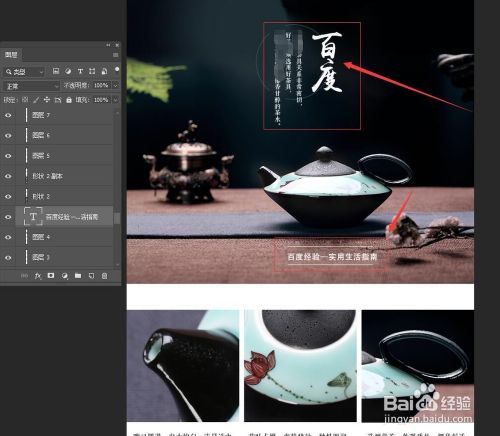Click lock position move icon

(47, 100)
